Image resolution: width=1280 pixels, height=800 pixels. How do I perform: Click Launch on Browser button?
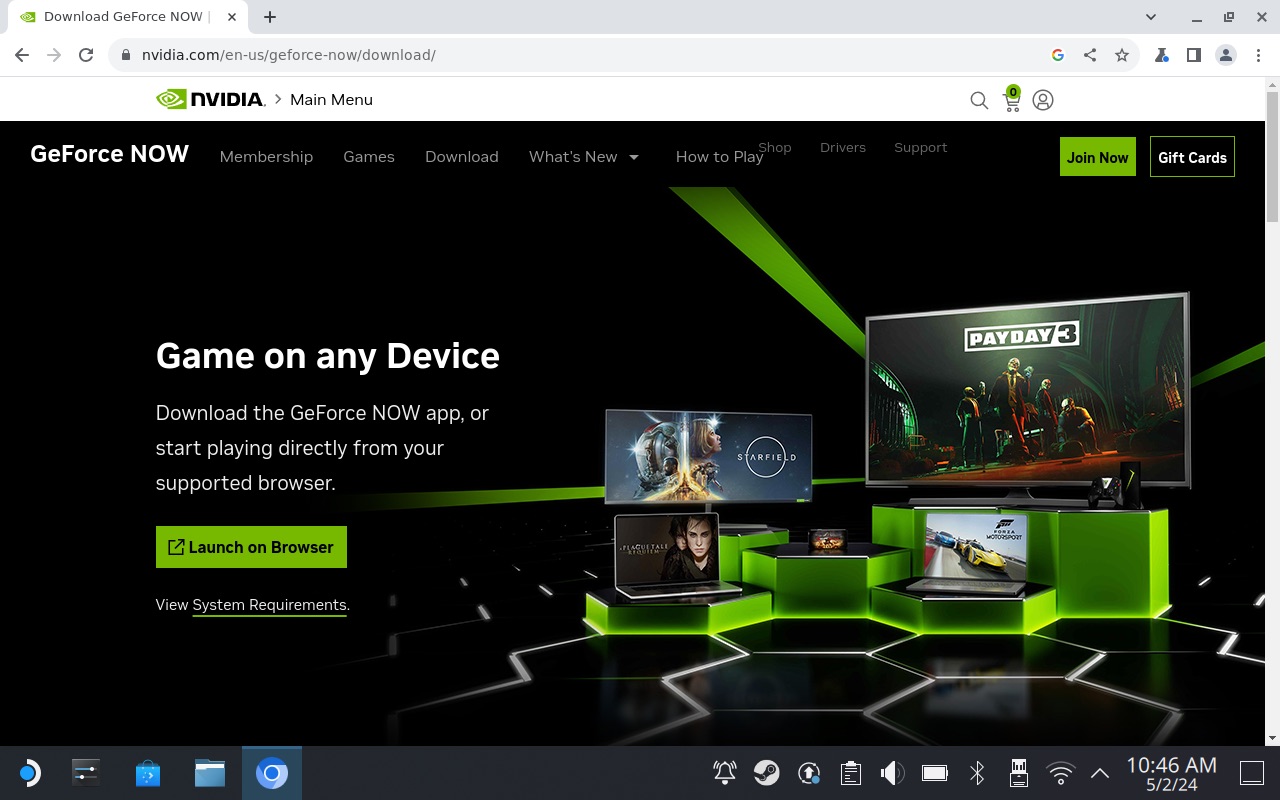click(x=251, y=547)
